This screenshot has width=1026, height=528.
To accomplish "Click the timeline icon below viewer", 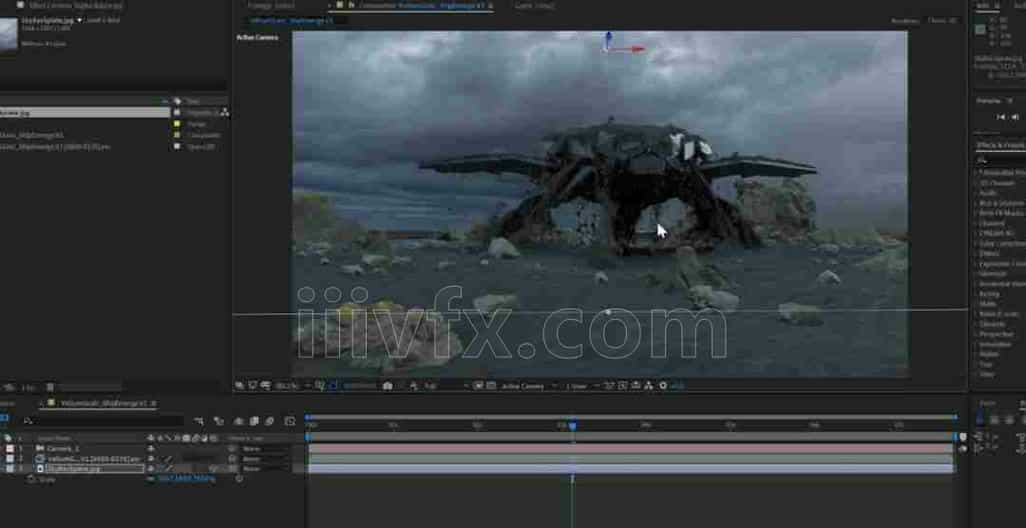I will point(636,386).
